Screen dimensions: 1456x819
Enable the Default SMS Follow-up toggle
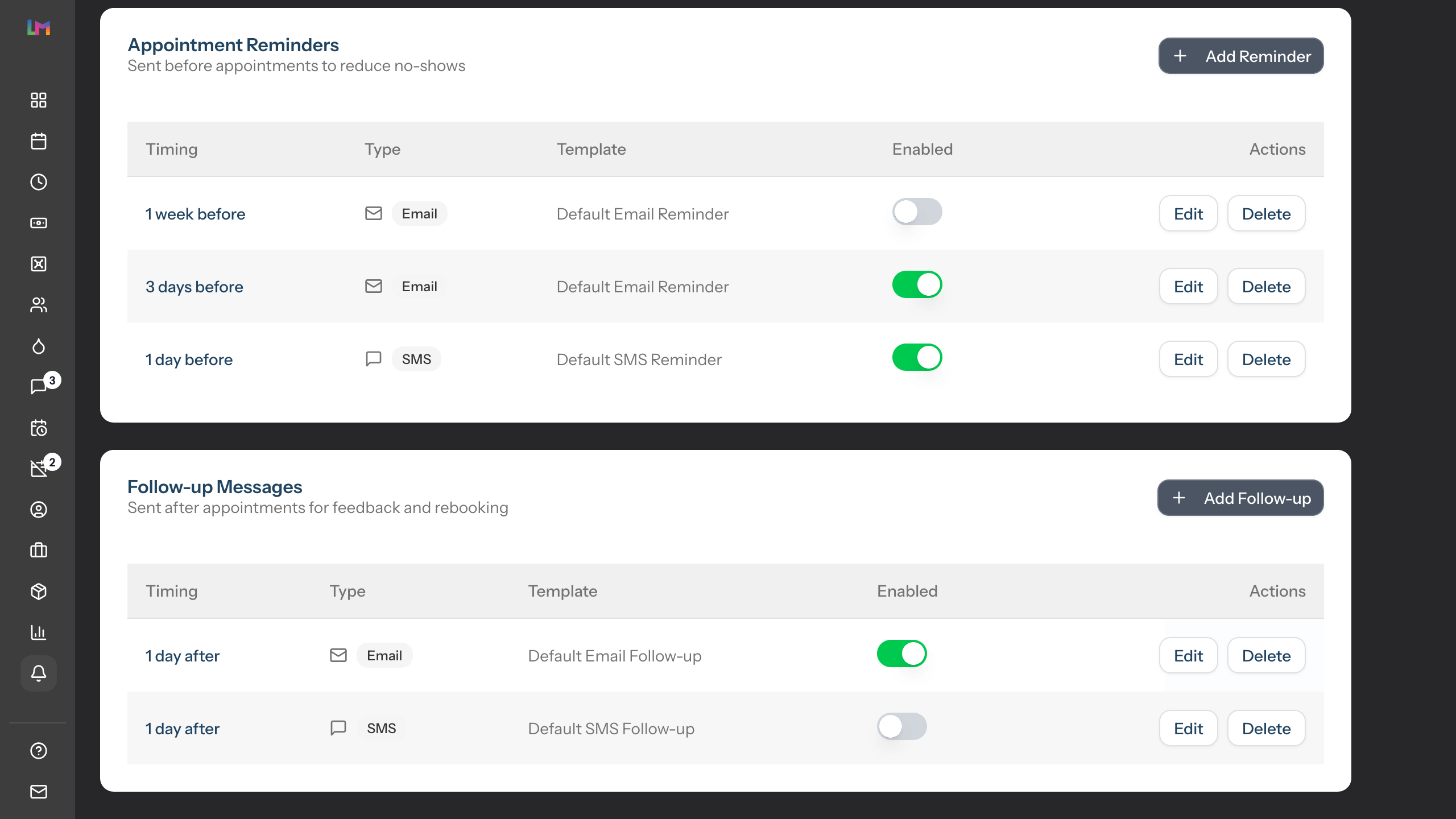[901, 727]
